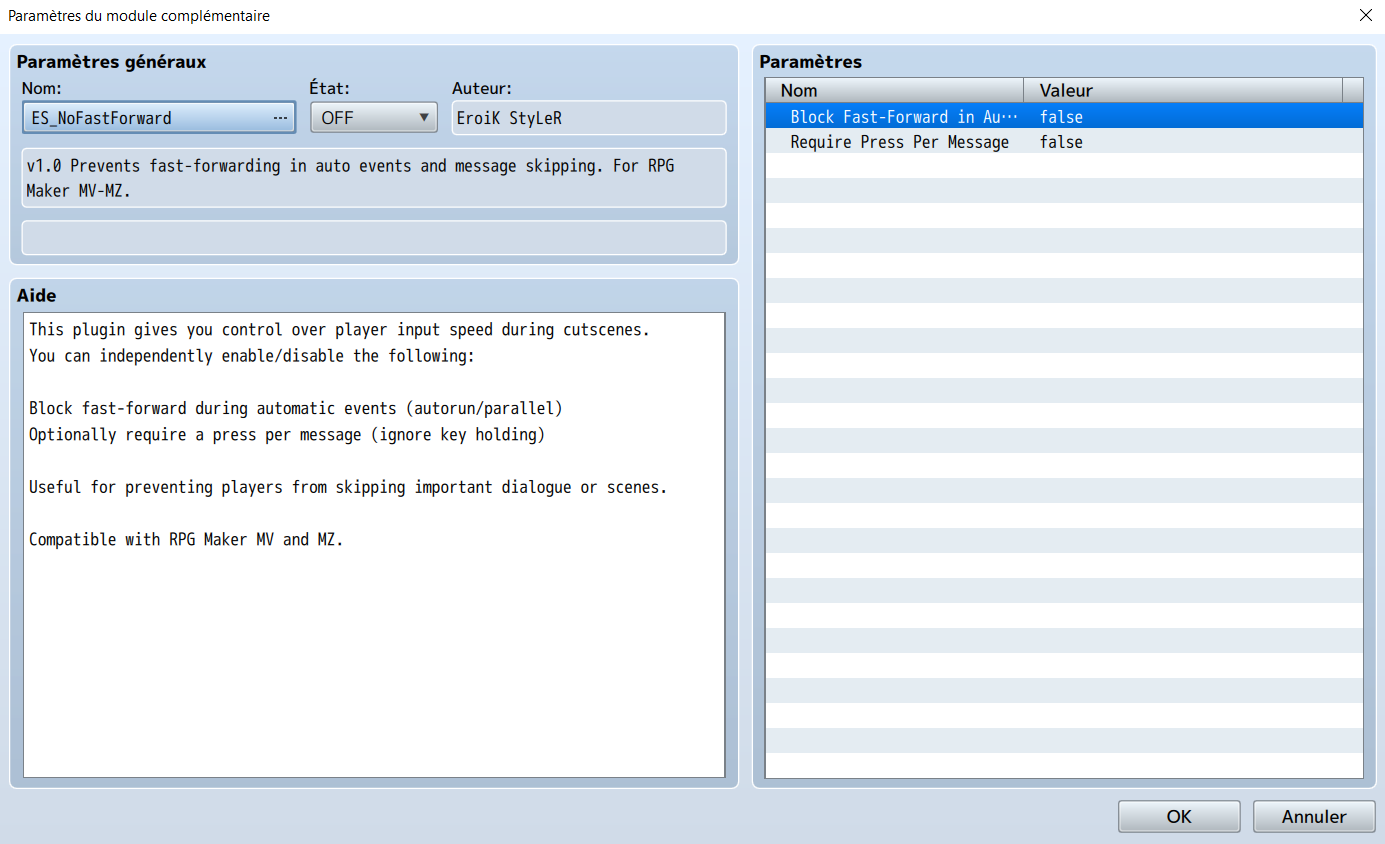Click the plugin description text box
1385x844 pixels.
[374, 178]
